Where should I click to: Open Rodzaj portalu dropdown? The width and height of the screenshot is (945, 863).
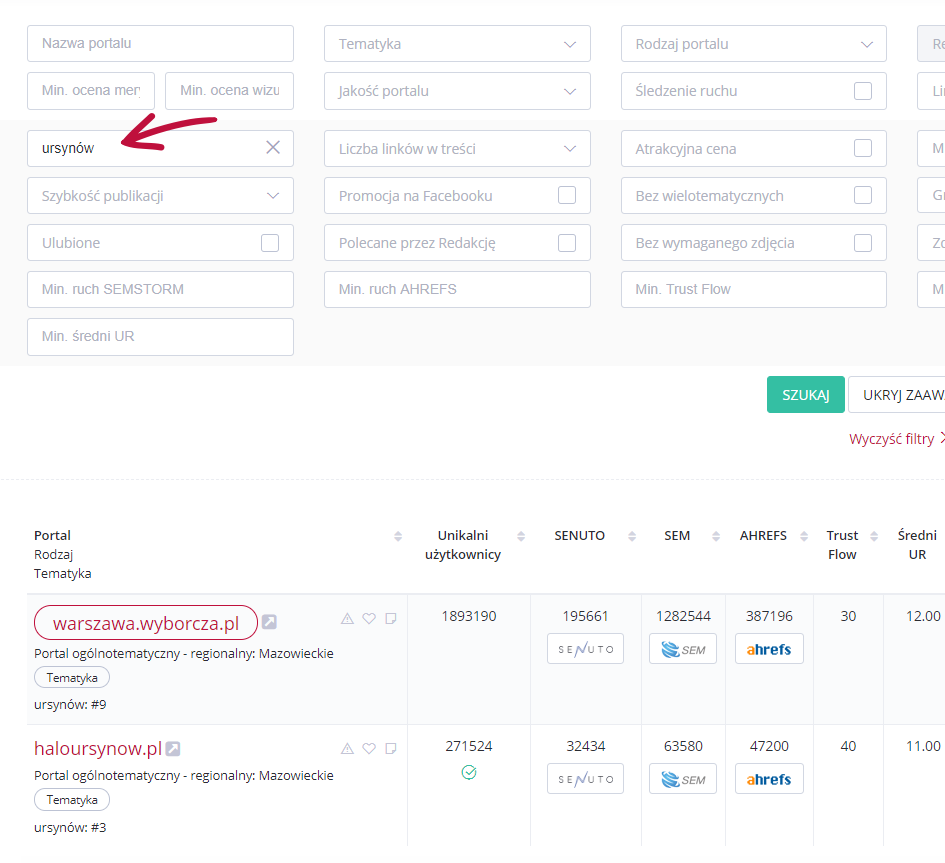point(753,44)
